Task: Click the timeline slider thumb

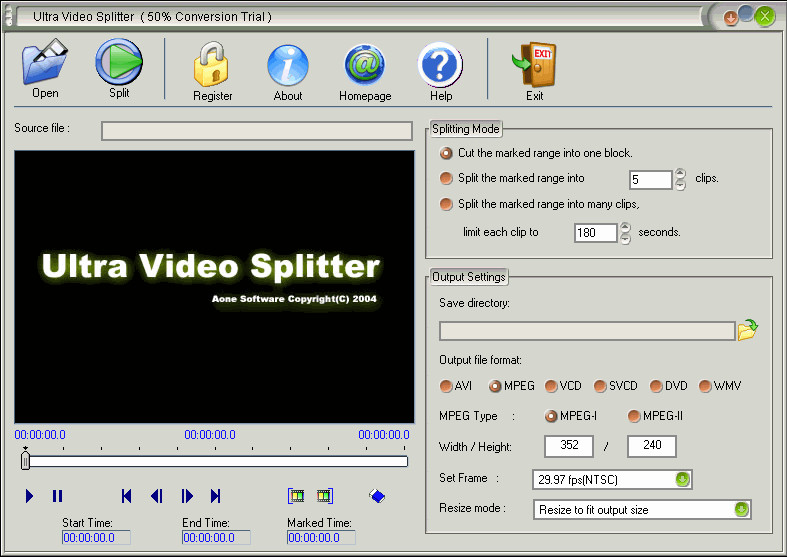Action: [26, 460]
